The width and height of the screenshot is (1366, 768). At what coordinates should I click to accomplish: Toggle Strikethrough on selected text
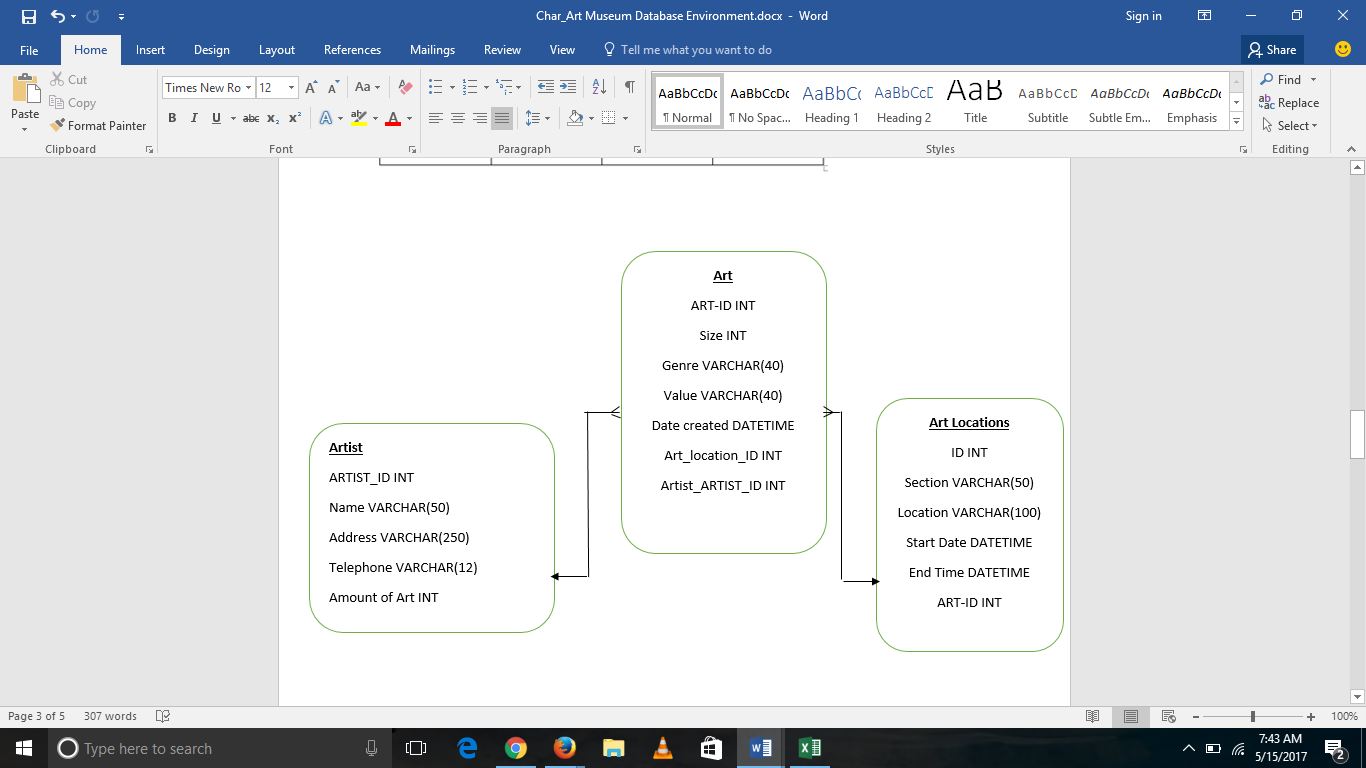click(x=251, y=118)
